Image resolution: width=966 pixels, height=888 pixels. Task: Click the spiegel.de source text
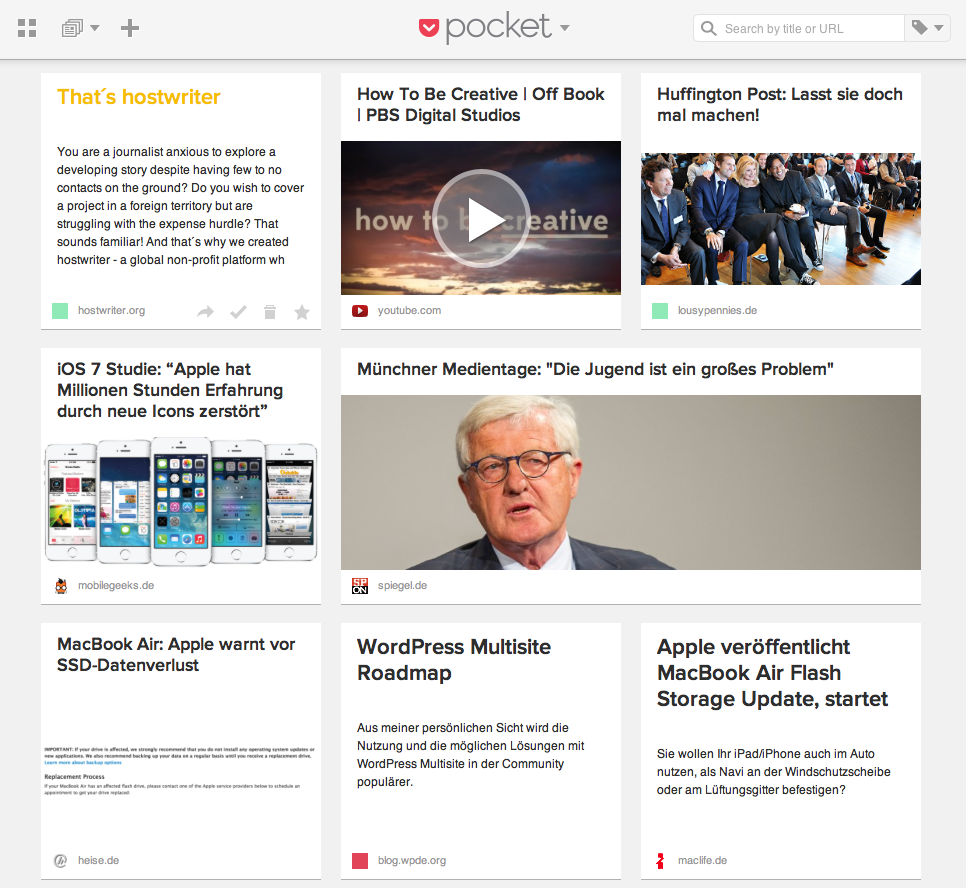coord(402,585)
